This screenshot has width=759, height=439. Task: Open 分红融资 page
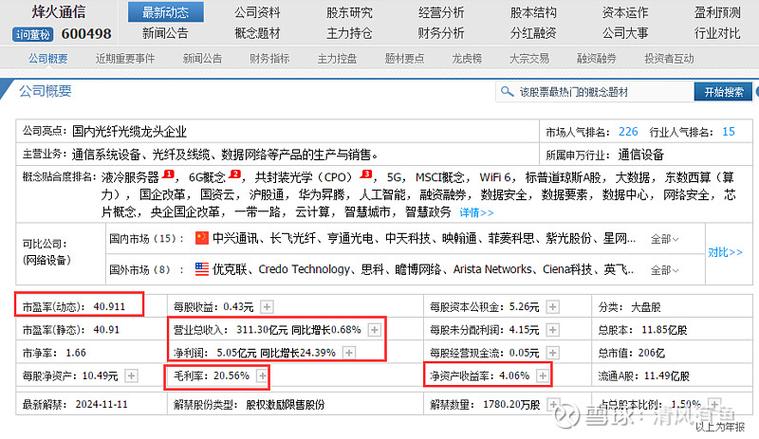tap(533, 33)
